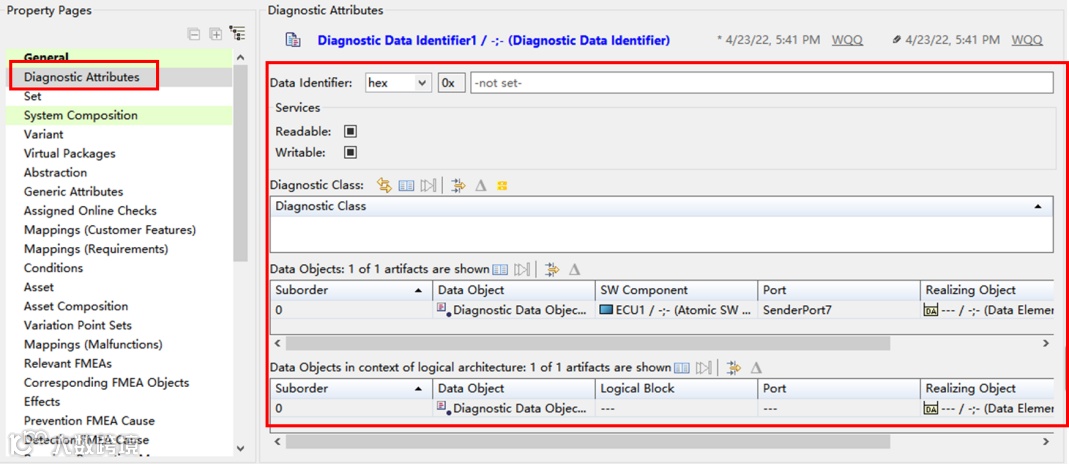
Task: Select the Diagnostic Attributes property page
Action: [81, 77]
